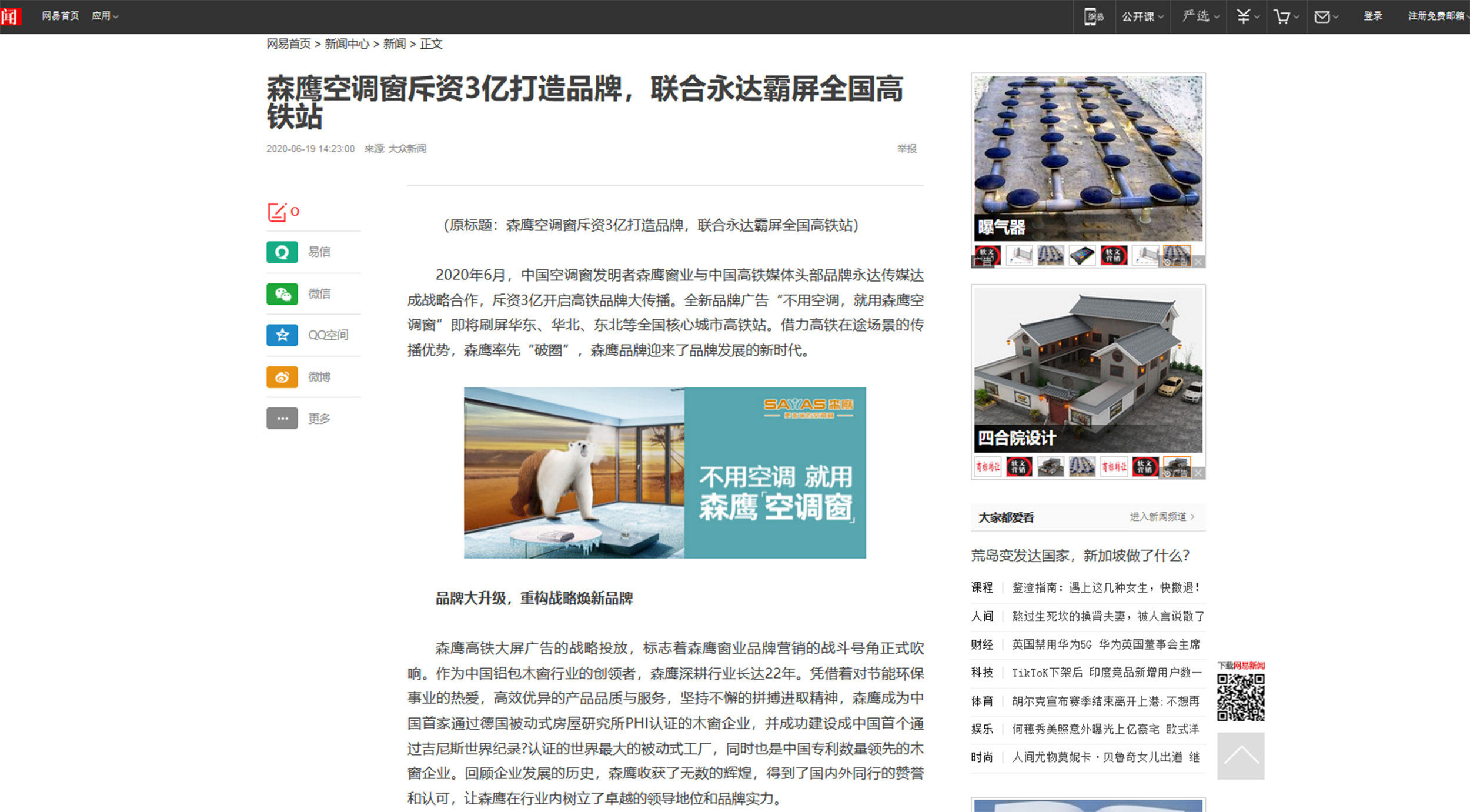The height and width of the screenshot is (812, 1470).
Task: Open 注册免费邮箱 registration dropdown
Action: 1437,16
